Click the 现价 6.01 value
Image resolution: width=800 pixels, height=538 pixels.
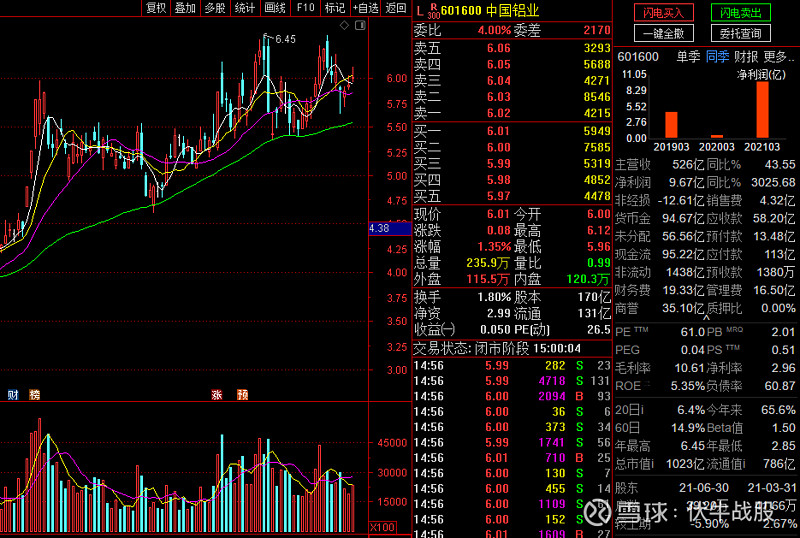498,214
